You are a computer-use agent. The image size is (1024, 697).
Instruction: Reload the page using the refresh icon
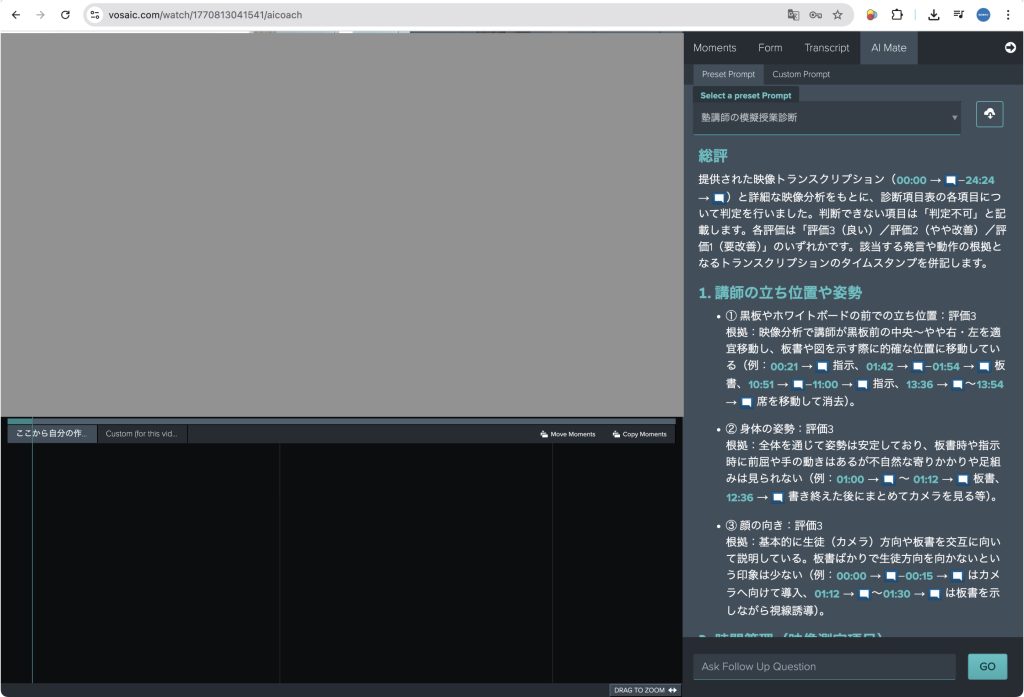[66, 15]
